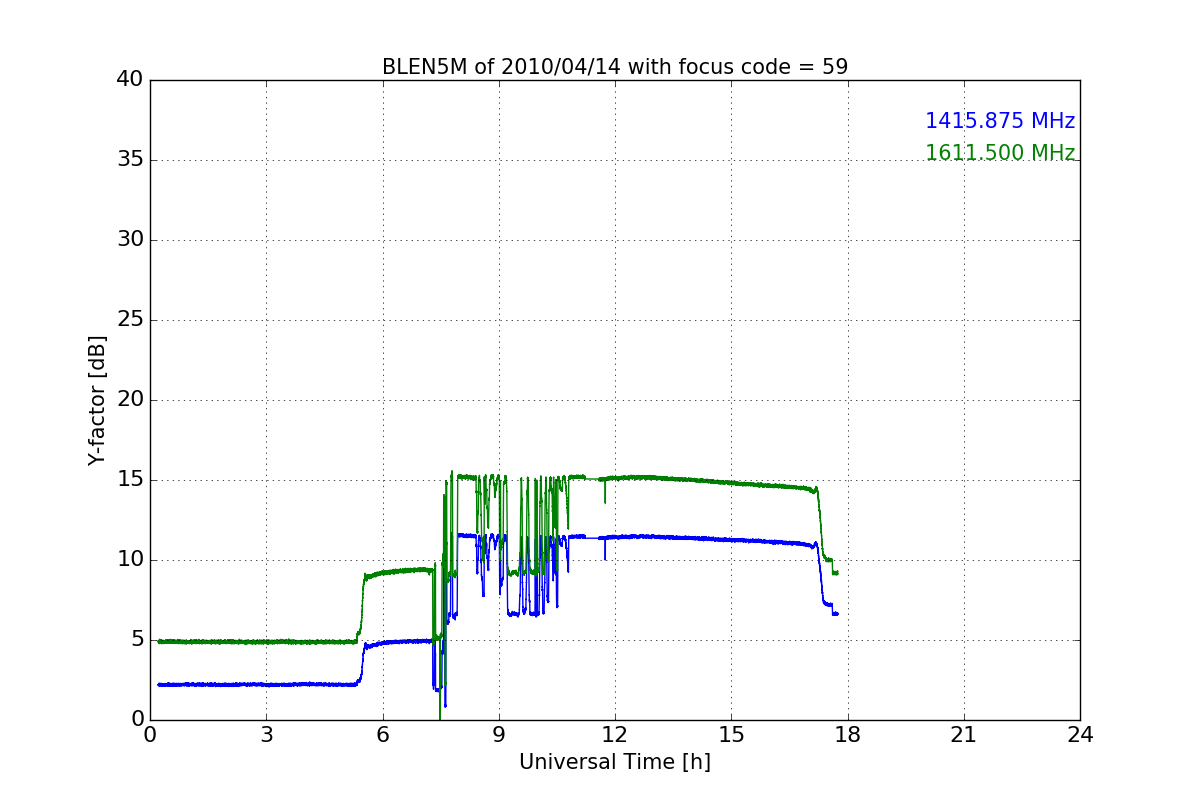Click the y-axis tick label '40'
This screenshot has width=1200, height=800.
130,80
